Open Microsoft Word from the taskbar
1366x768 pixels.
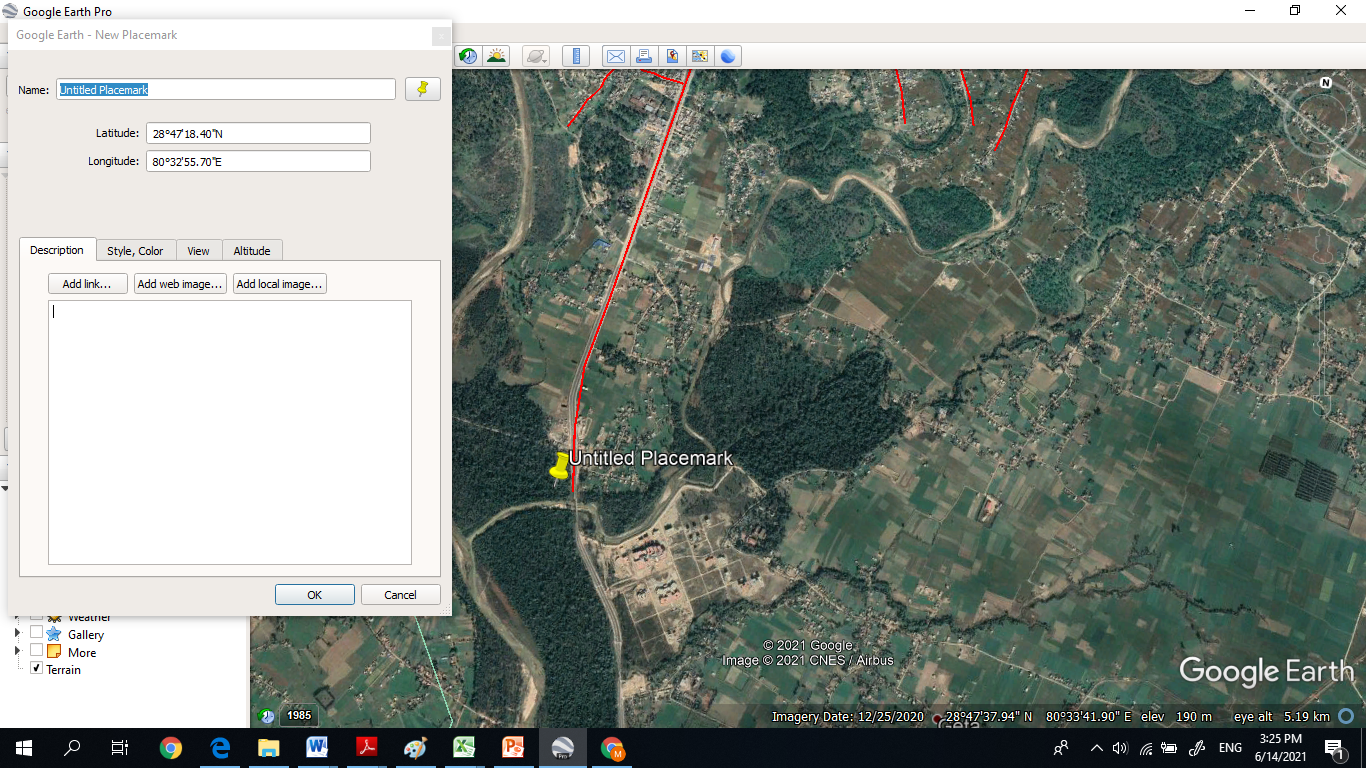317,748
